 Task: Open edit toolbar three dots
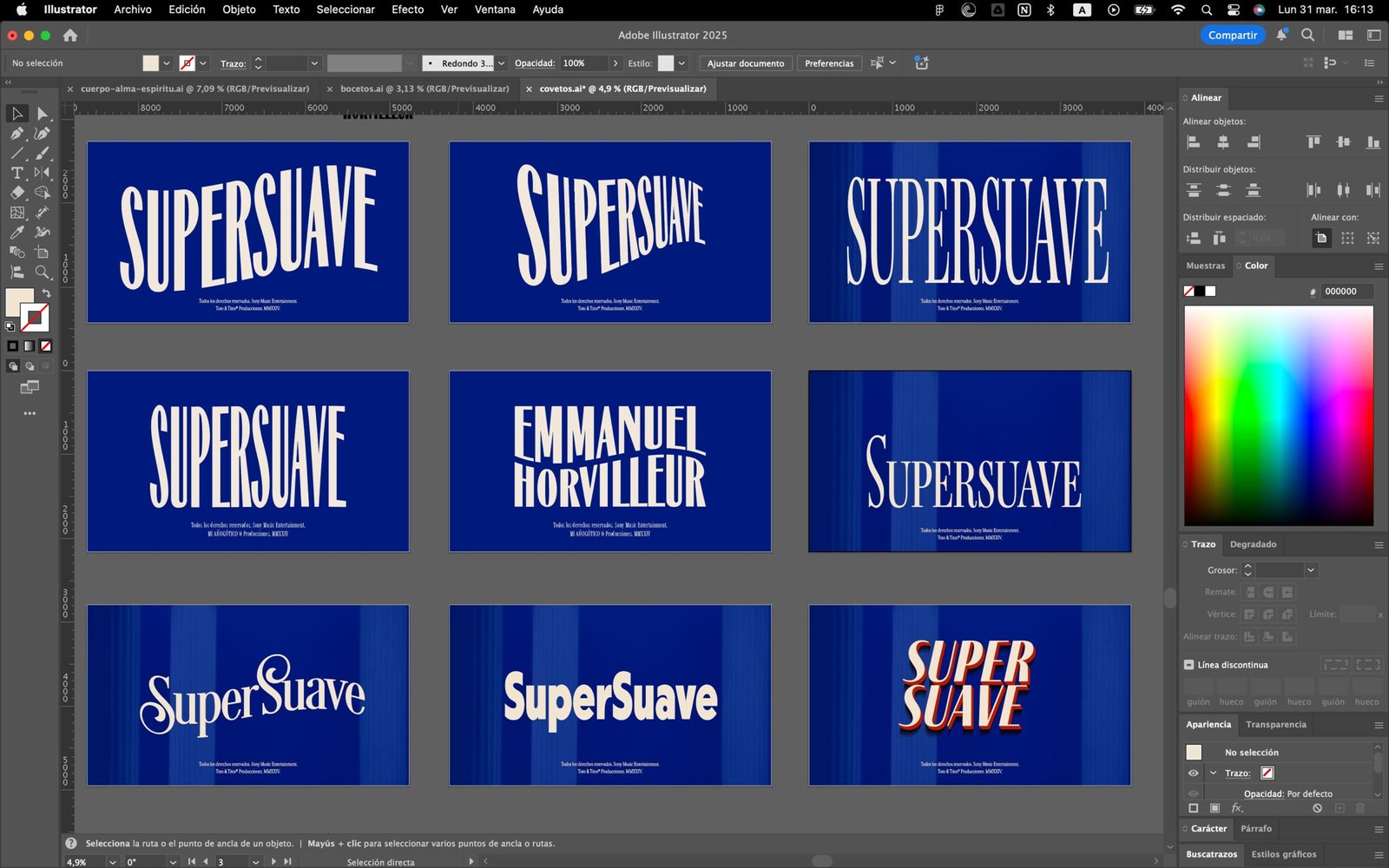click(30, 413)
